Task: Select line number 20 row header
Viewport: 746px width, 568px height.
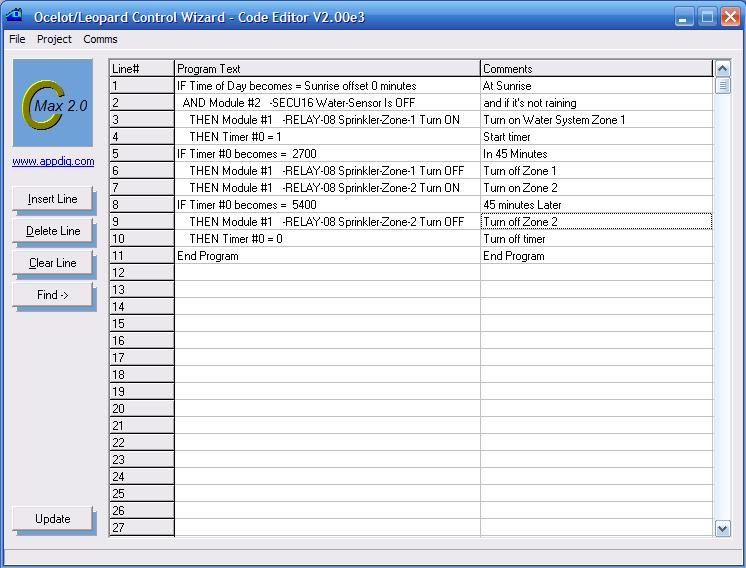Action: click(x=141, y=409)
